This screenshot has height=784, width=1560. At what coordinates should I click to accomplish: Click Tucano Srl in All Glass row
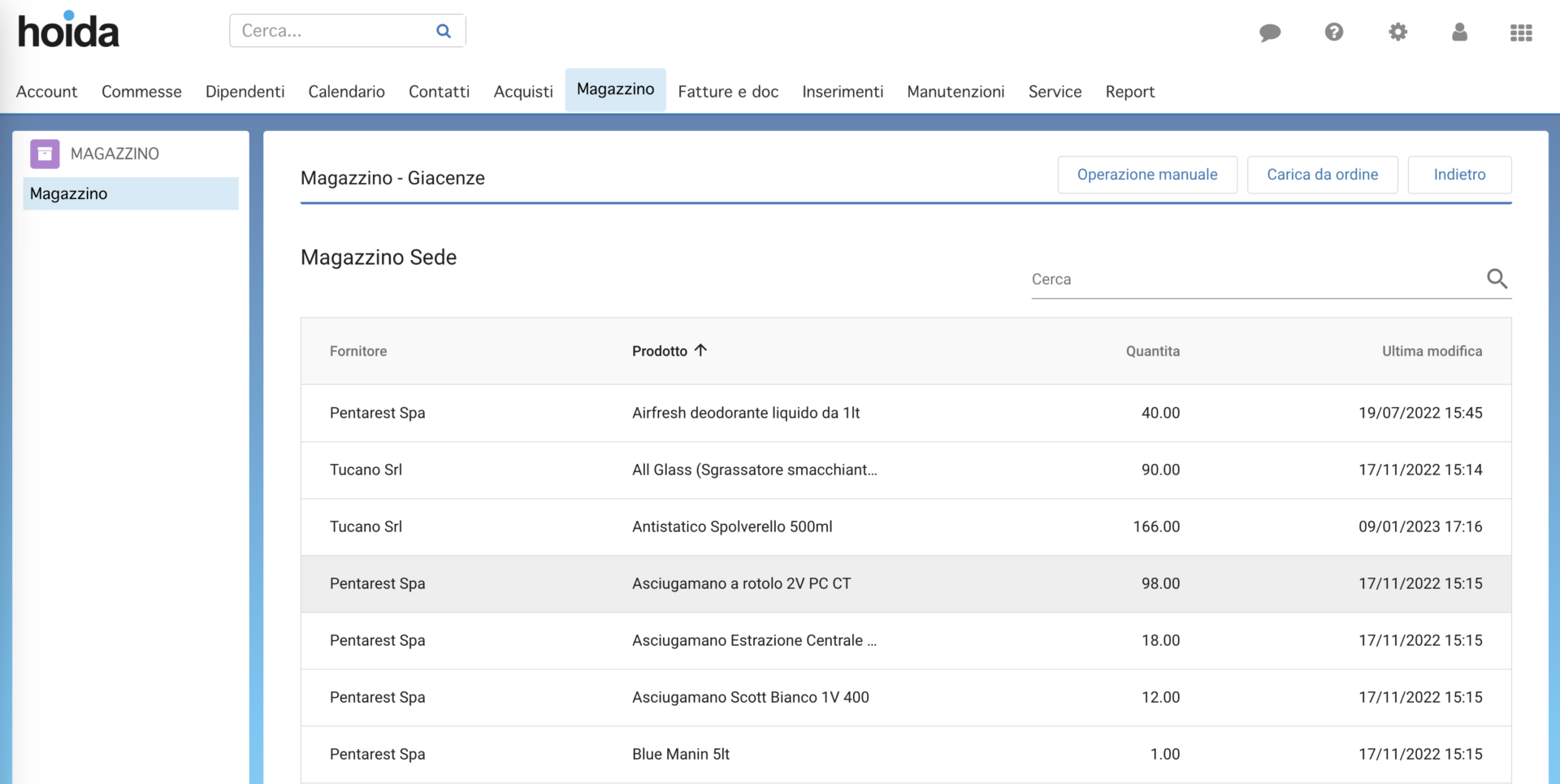pyautogui.click(x=366, y=470)
